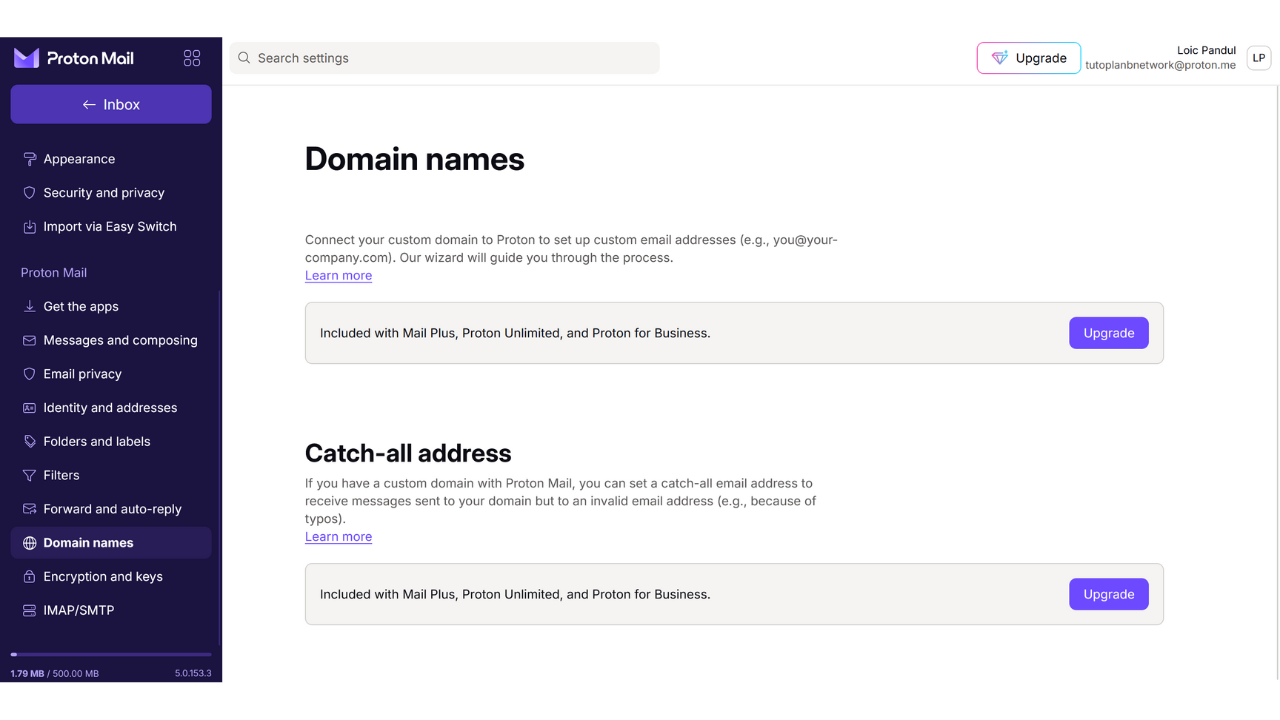Click the Get the apps download icon

(30, 307)
